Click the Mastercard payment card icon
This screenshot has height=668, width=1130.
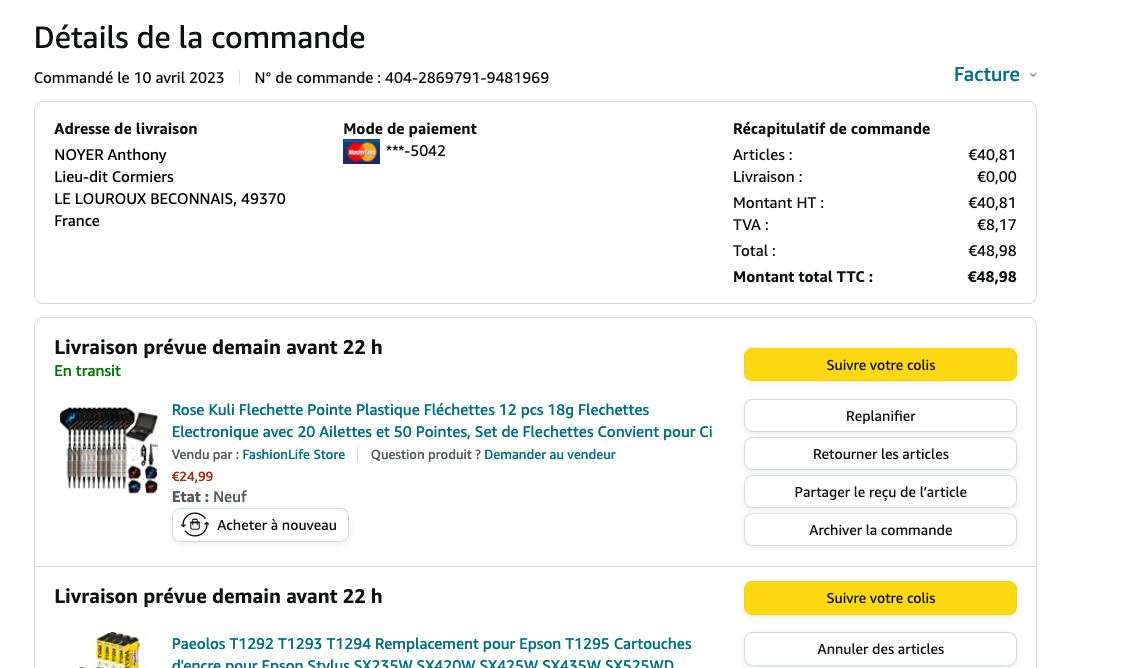(x=361, y=152)
